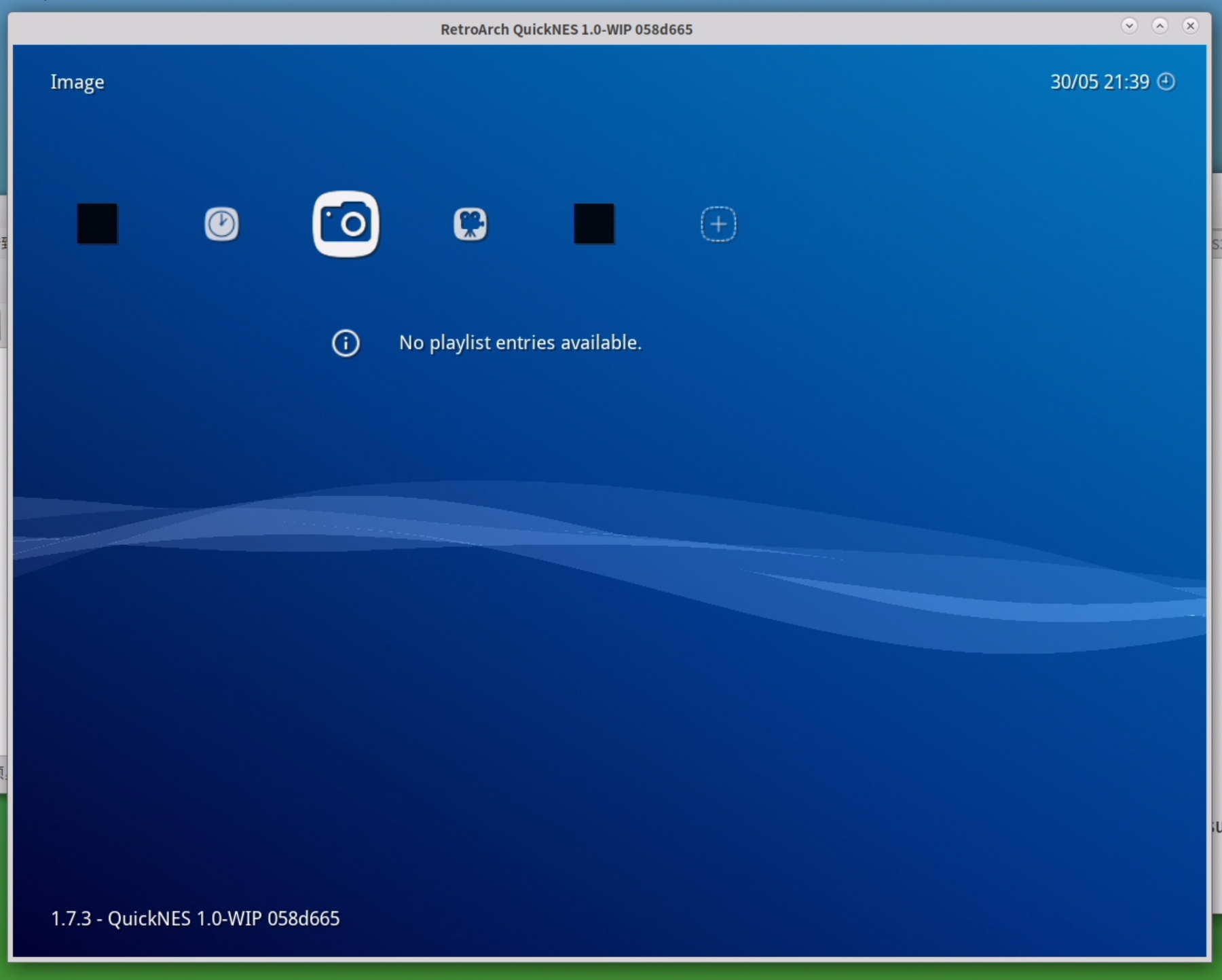Click the info circle icon
1222x980 pixels.
click(x=346, y=343)
